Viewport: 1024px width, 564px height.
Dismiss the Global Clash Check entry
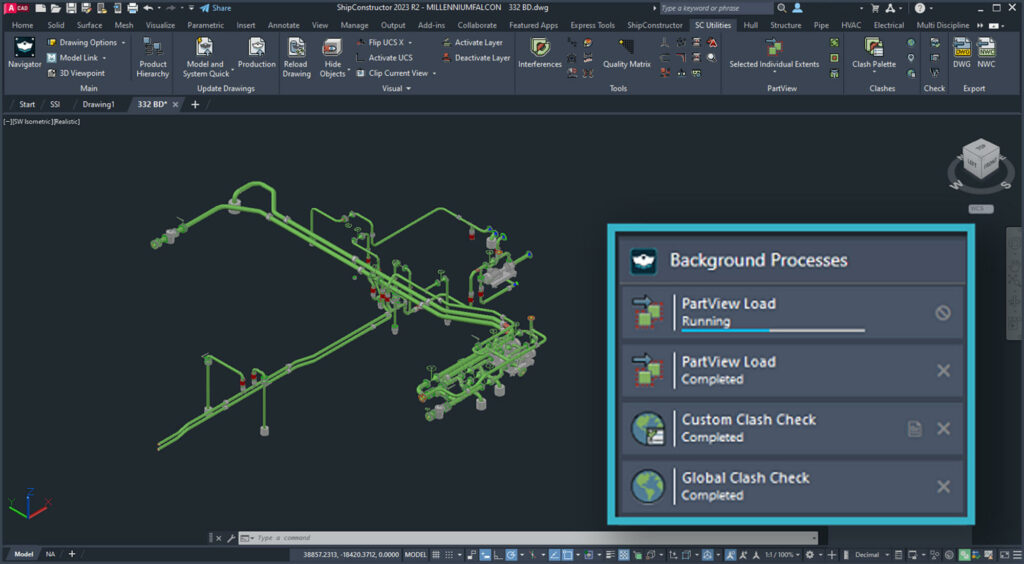(944, 486)
